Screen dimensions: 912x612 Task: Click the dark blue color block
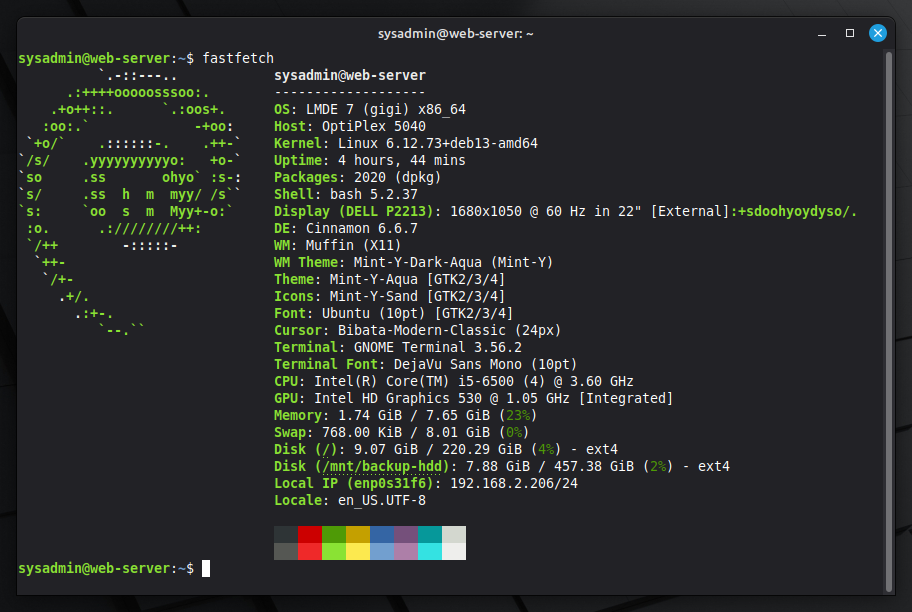[382, 534]
